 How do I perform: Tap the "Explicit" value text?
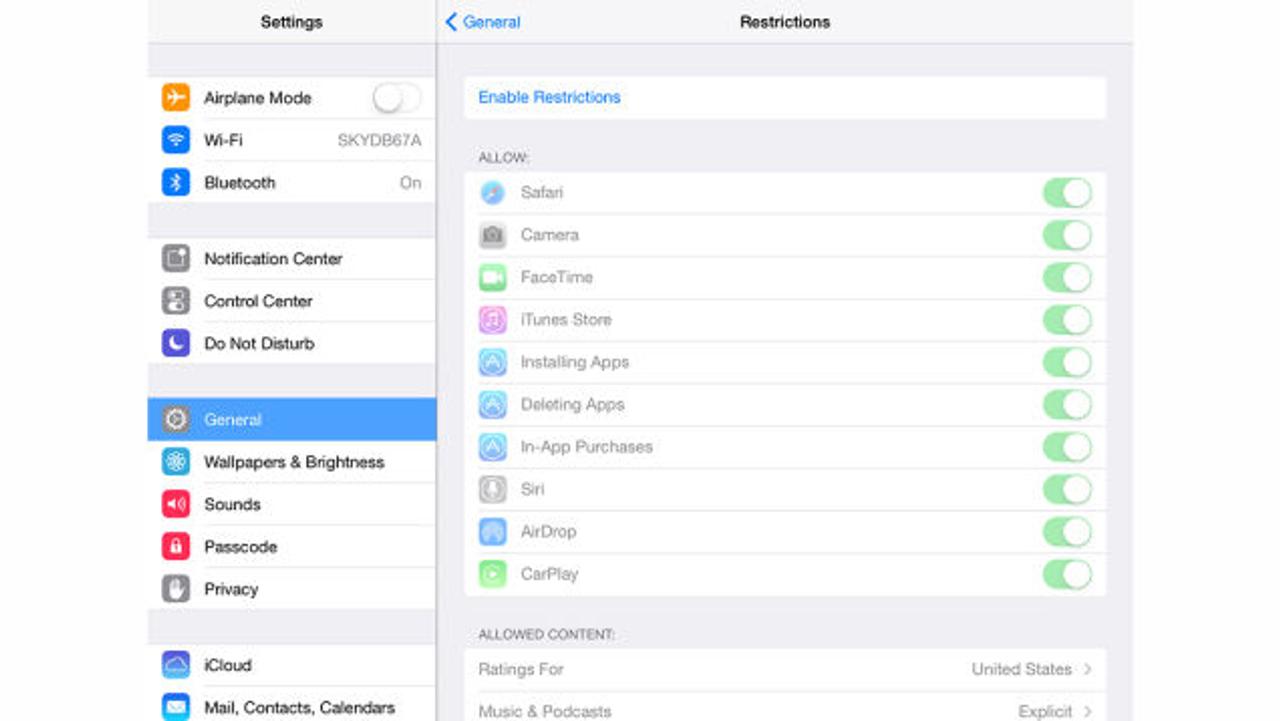tap(1045, 711)
